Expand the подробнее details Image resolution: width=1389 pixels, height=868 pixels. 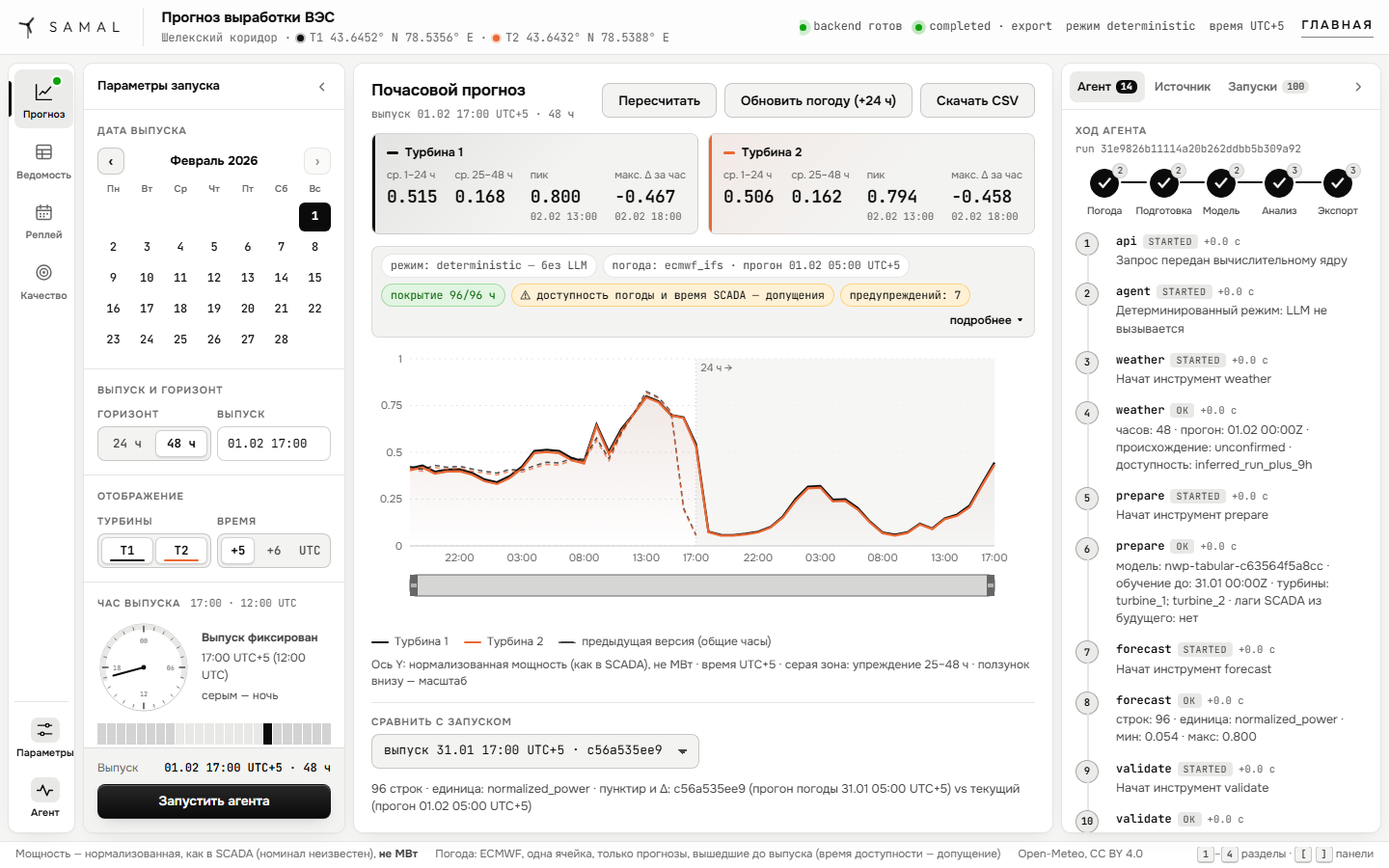tap(986, 320)
